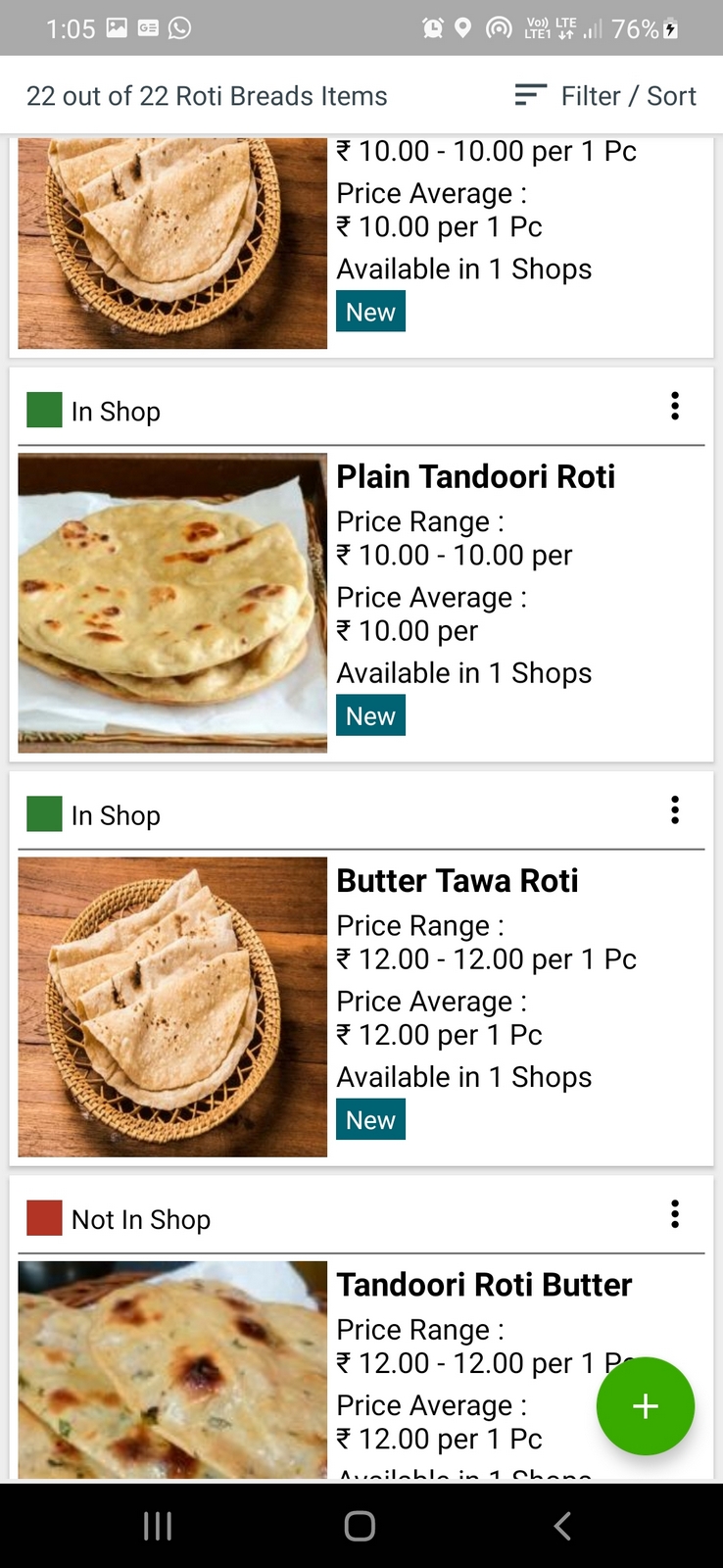Open three-dot menu for Tandoori Roti Butter
723x1568 pixels.
[x=675, y=1214]
